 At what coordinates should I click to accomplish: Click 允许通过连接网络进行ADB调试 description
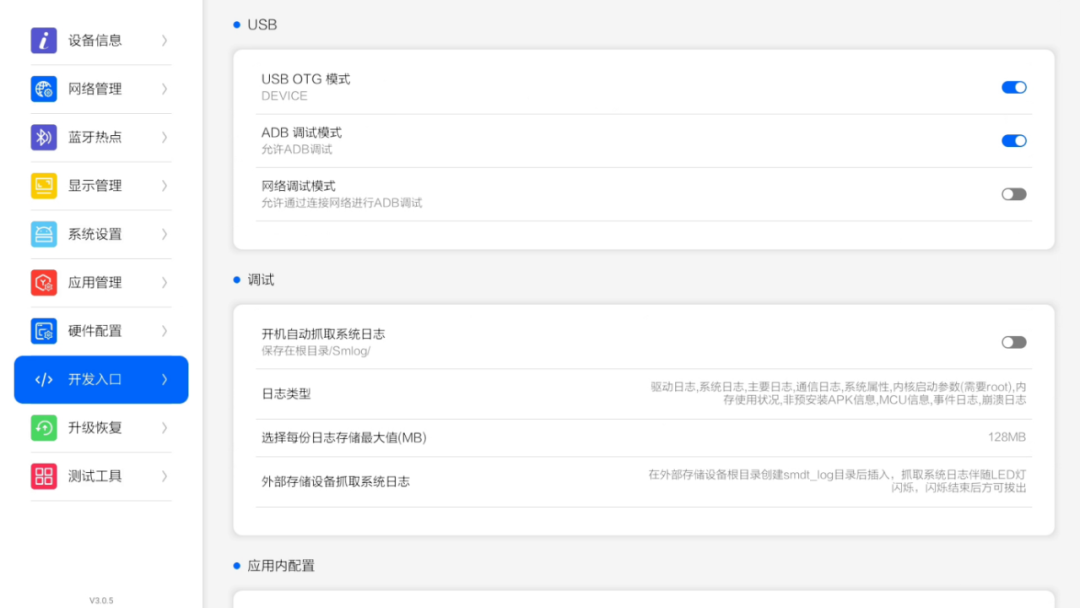coord(342,203)
